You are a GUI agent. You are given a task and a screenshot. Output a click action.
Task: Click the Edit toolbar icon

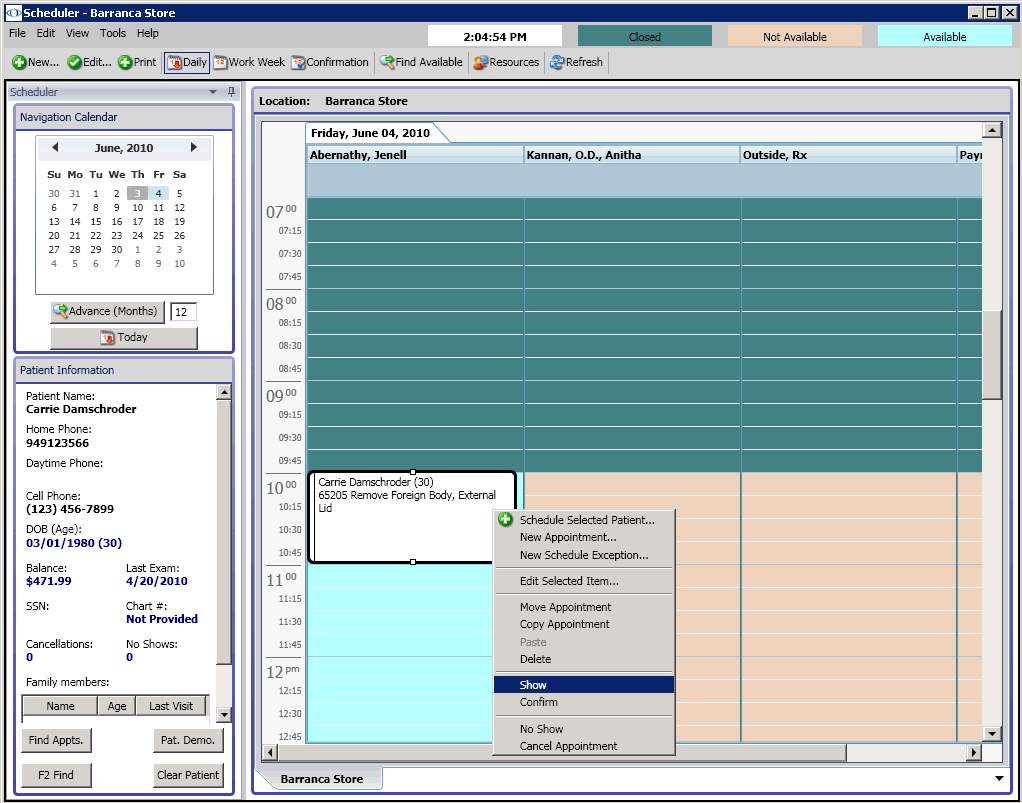point(89,62)
